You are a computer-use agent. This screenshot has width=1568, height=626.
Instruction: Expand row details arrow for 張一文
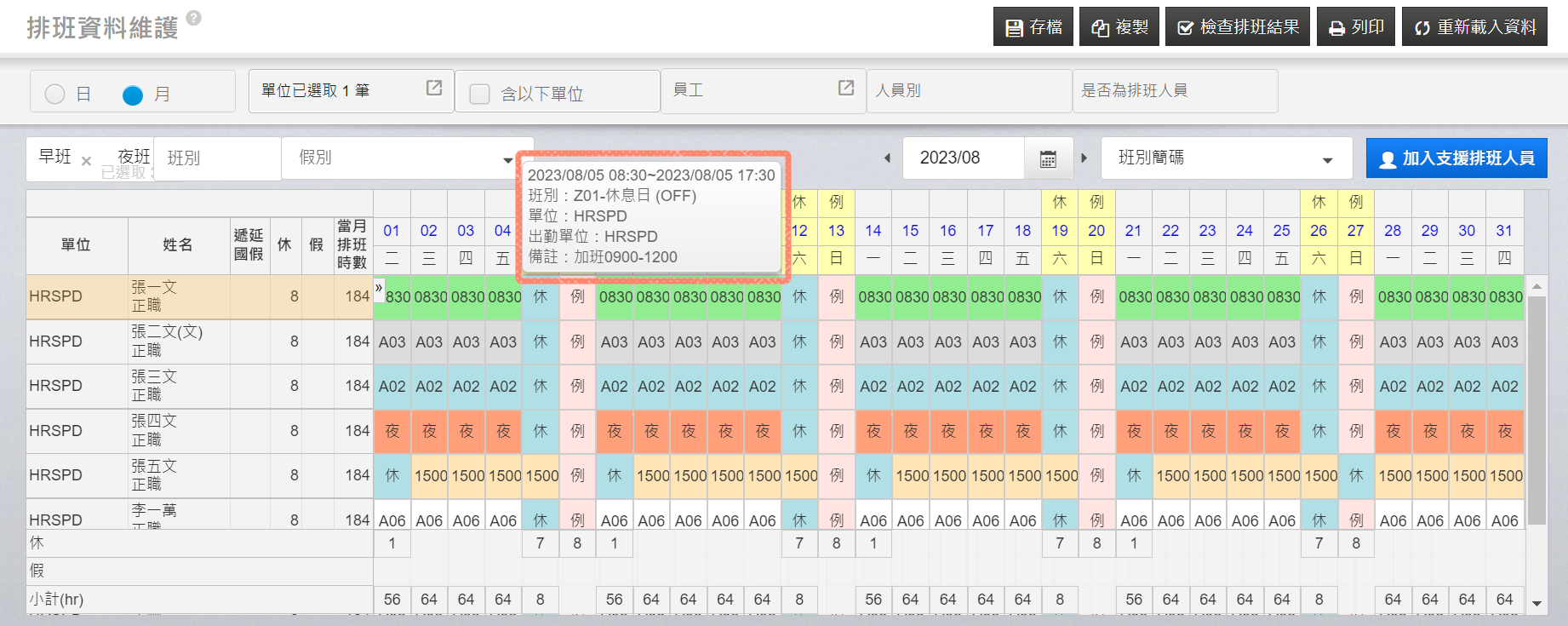pos(379,288)
